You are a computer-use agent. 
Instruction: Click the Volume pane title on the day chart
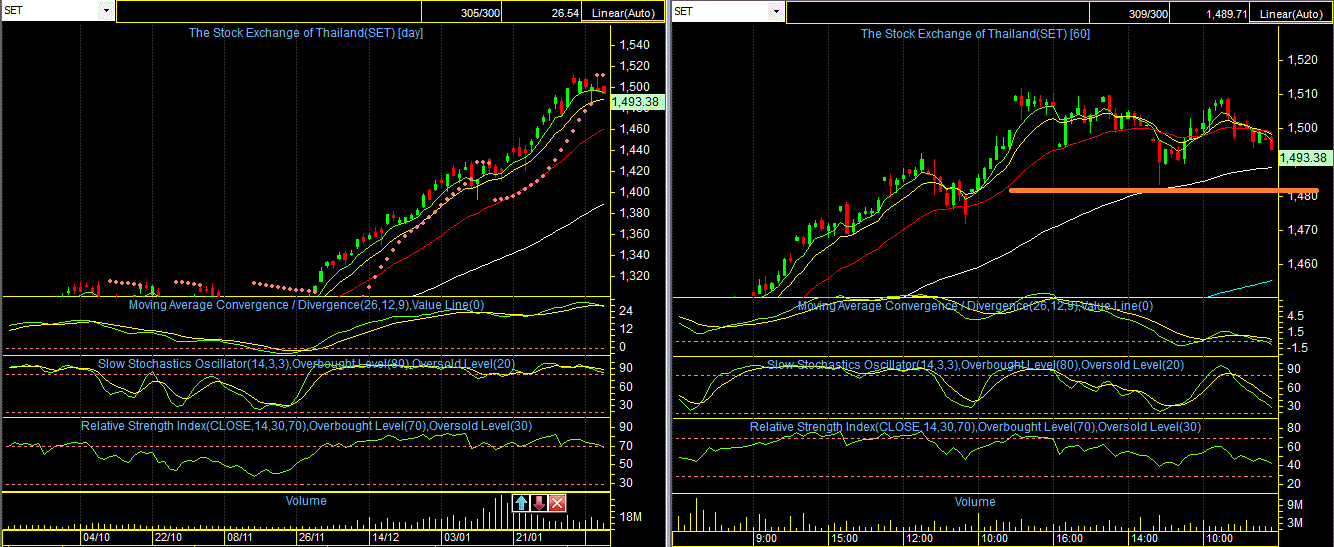coord(305,501)
